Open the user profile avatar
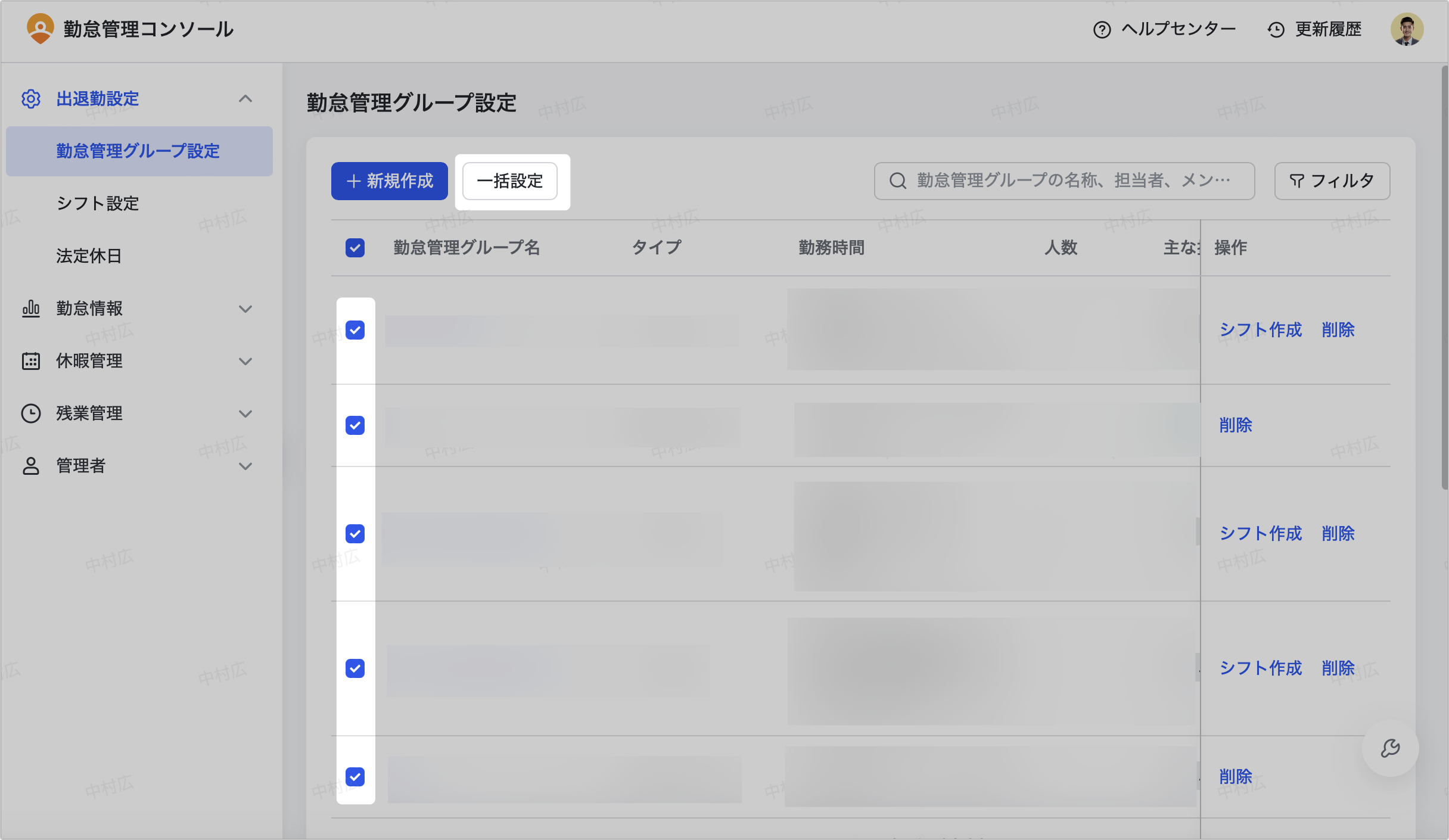Image resolution: width=1449 pixels, height=840 pixels. pos(1407,29)
